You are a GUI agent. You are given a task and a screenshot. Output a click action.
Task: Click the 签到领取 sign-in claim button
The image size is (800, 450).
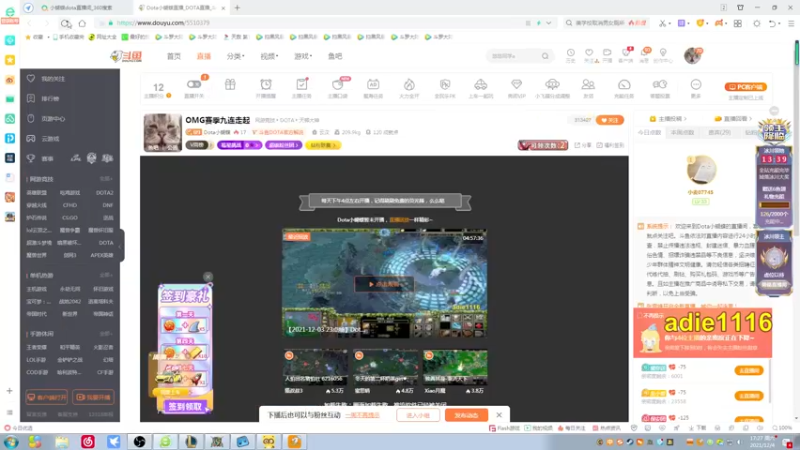pos(185,407)
